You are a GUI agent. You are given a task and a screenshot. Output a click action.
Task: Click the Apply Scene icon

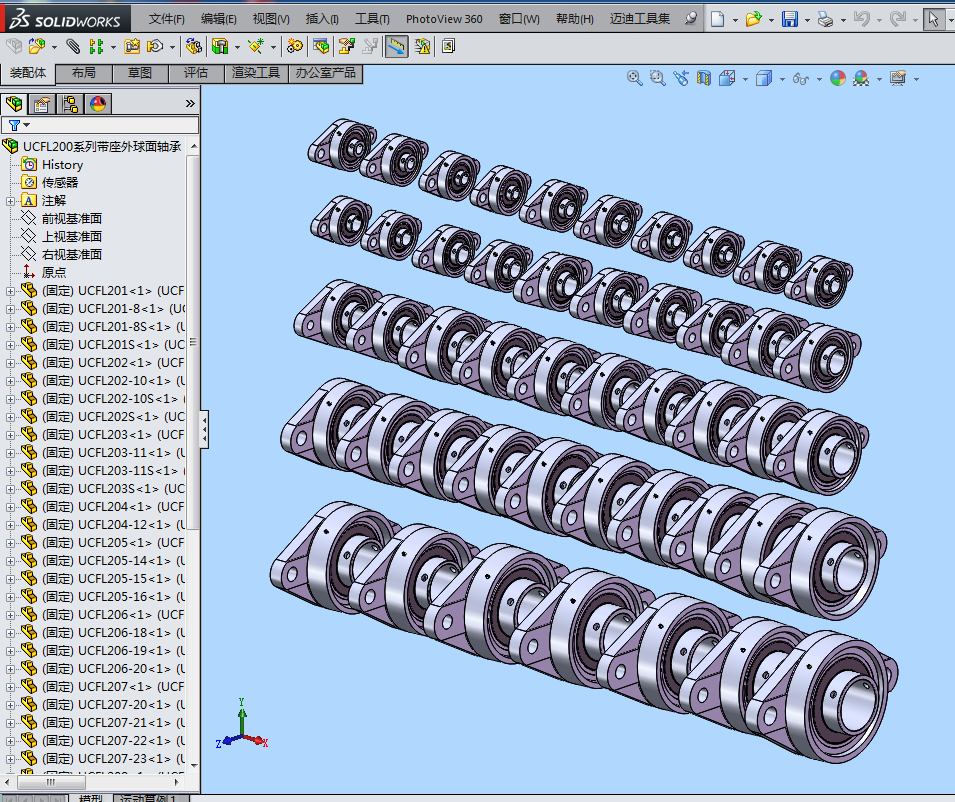861,78
